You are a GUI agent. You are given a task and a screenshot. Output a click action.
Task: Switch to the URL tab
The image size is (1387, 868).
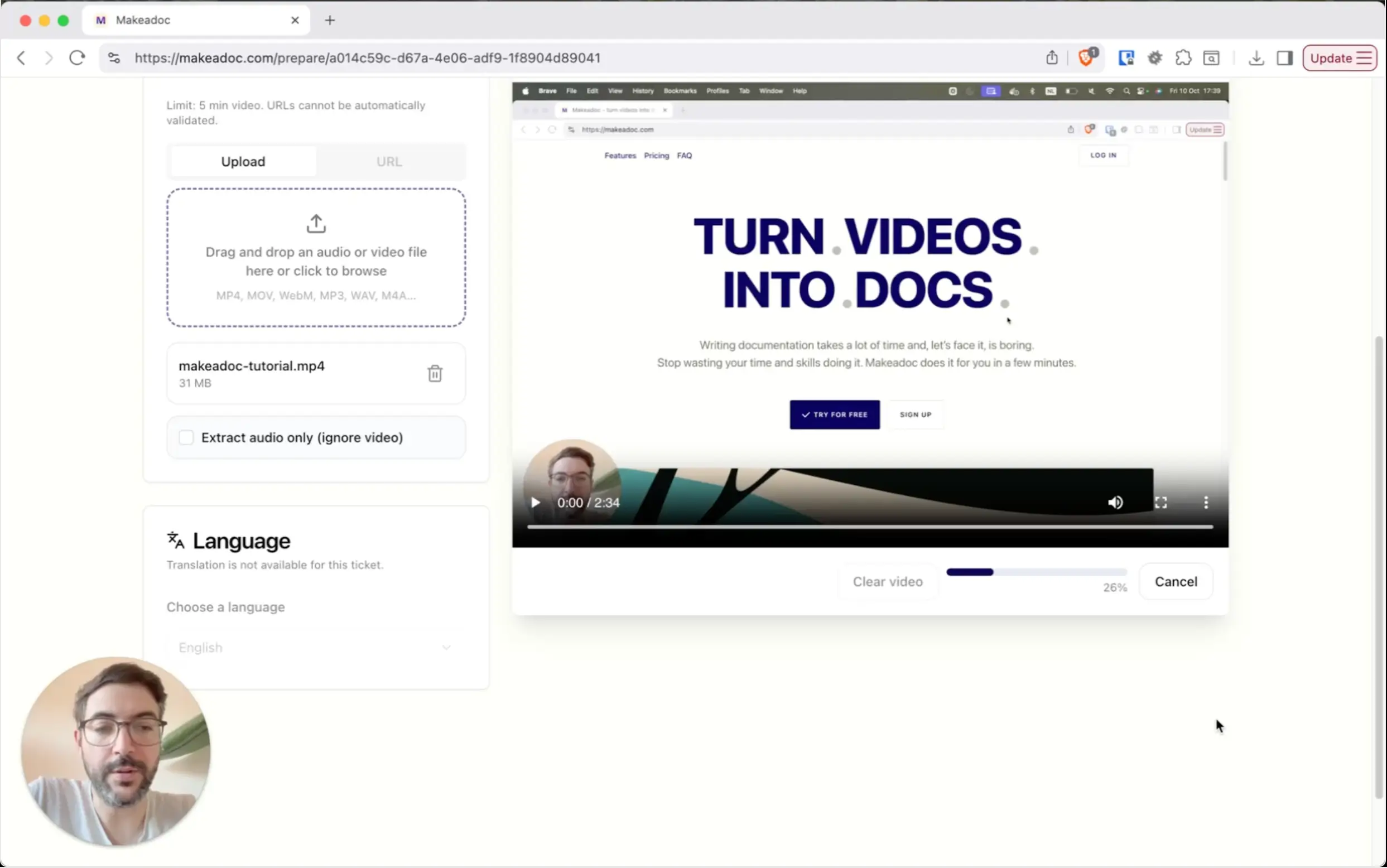(389, 161)
